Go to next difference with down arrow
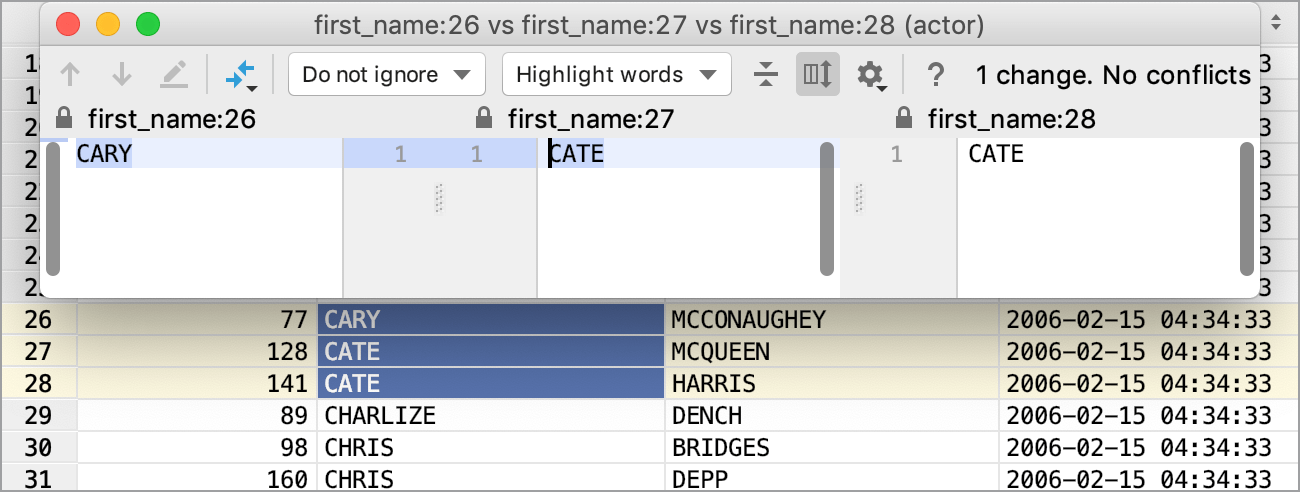 click(121, 74)
